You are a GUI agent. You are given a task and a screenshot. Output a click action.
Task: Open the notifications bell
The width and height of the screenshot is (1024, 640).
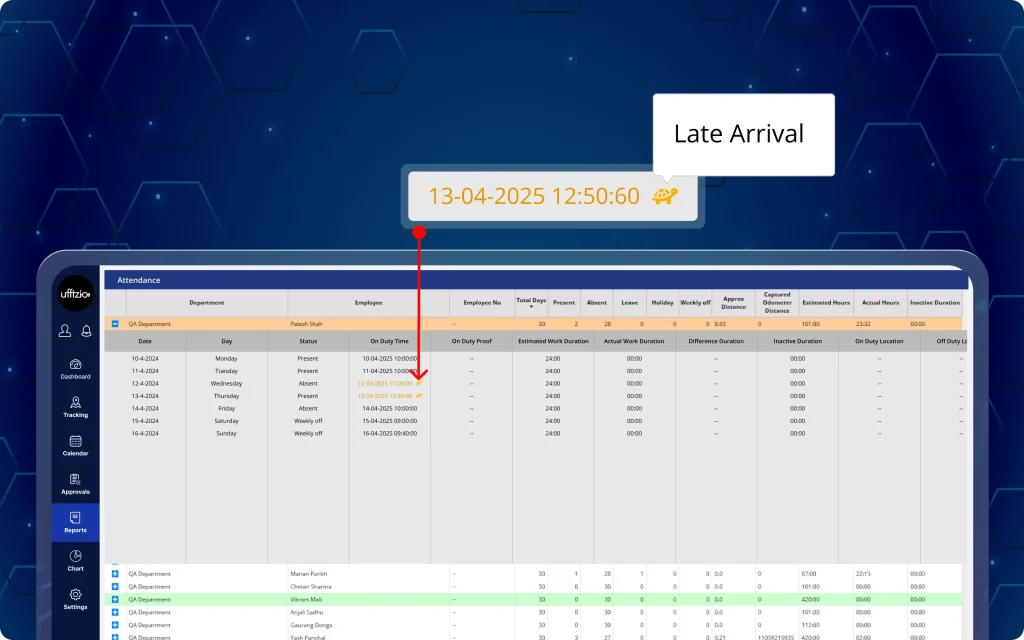pos(86,331)
